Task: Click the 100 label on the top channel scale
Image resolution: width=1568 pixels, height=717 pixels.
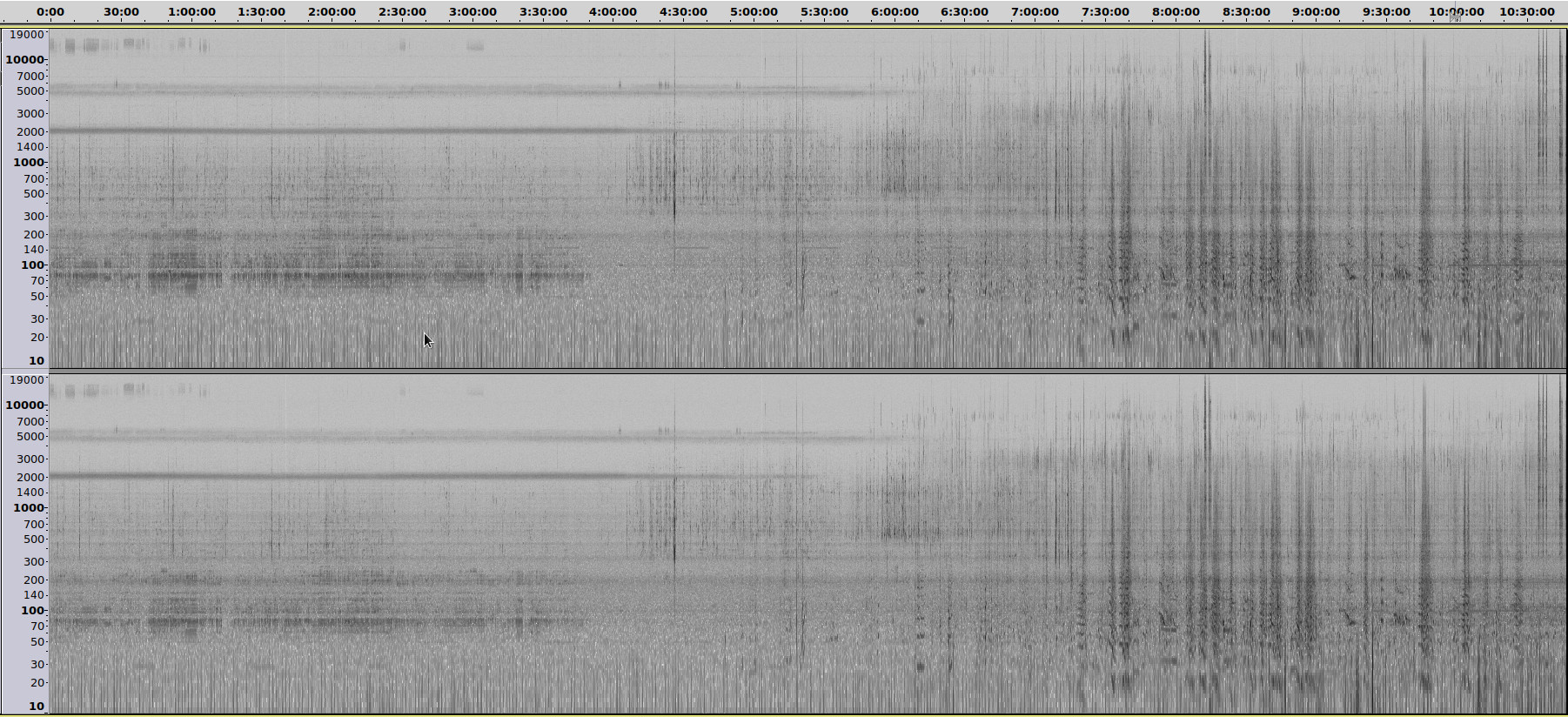Action: (x=32, y=265)
